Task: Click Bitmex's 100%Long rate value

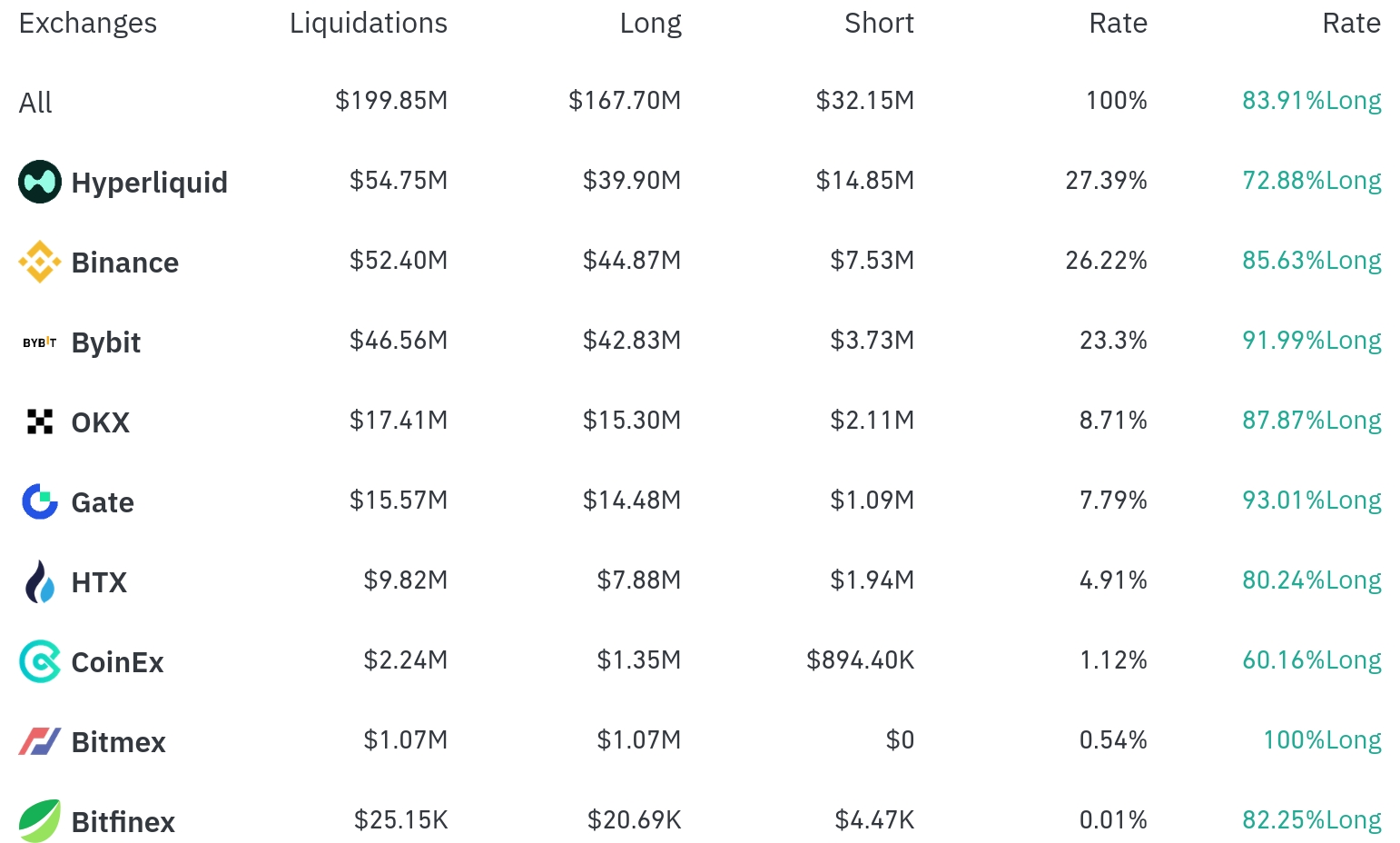Action: point(1322,740)
